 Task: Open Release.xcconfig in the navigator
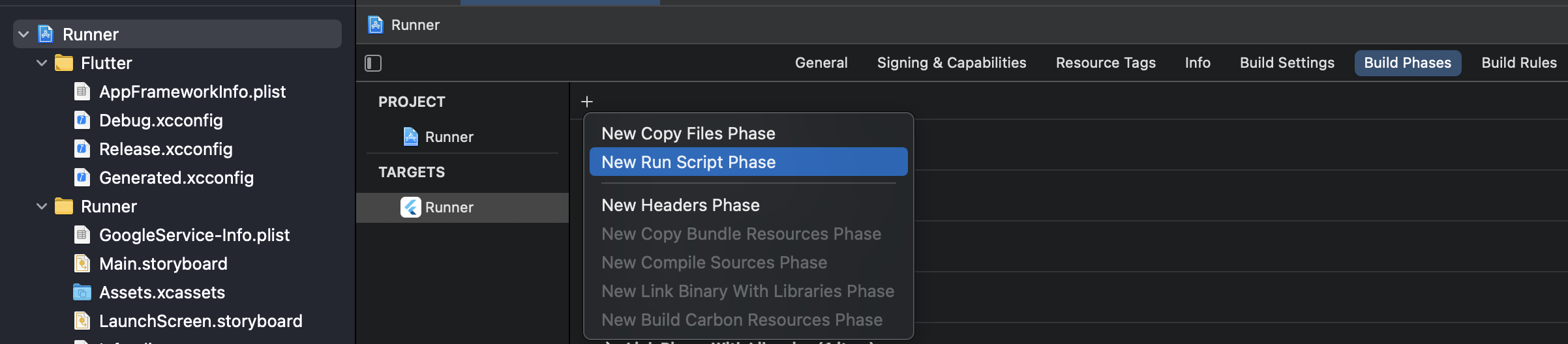[166, 149]
